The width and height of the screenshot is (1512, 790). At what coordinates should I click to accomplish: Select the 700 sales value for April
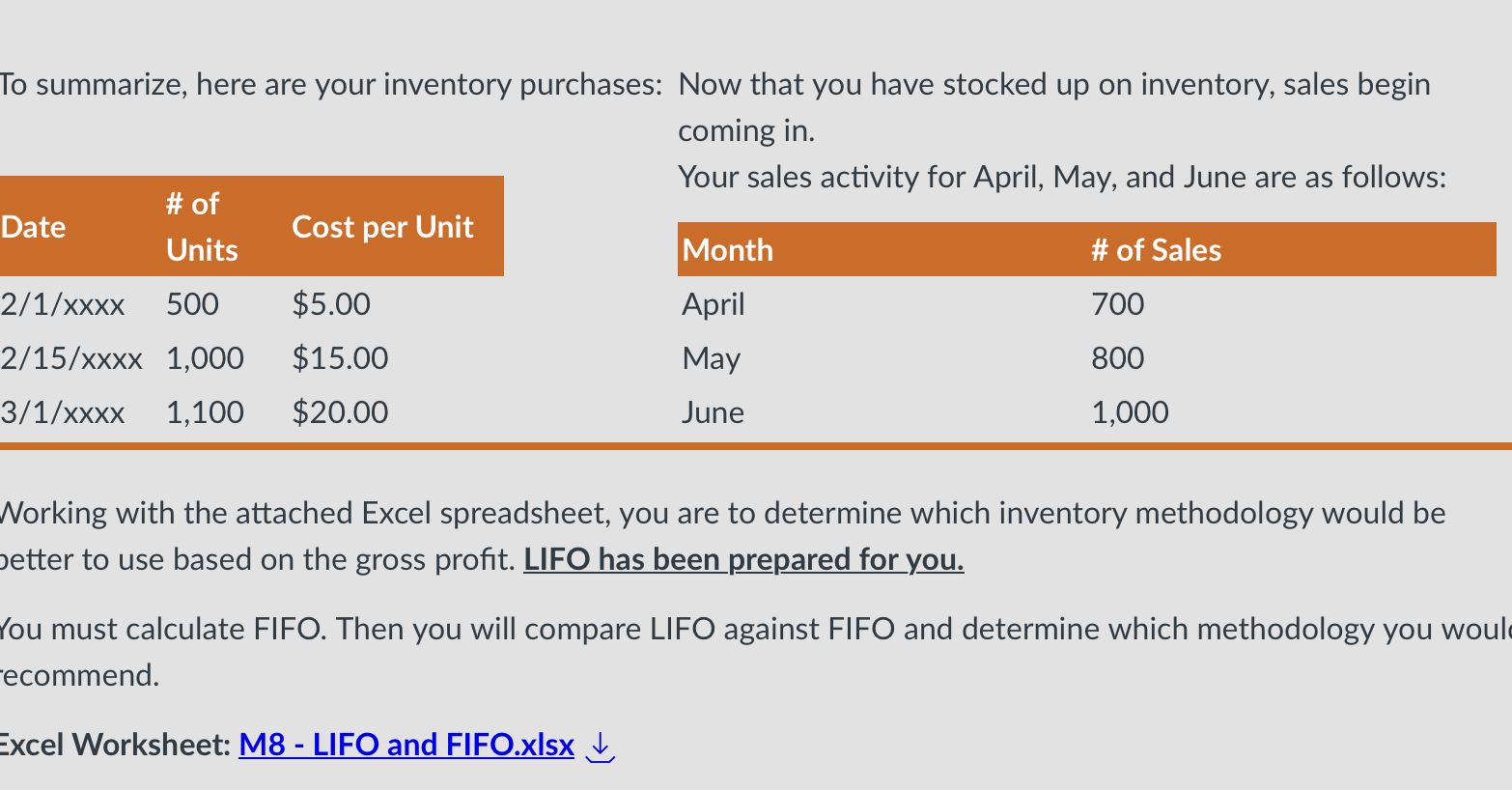(1117, 304)
